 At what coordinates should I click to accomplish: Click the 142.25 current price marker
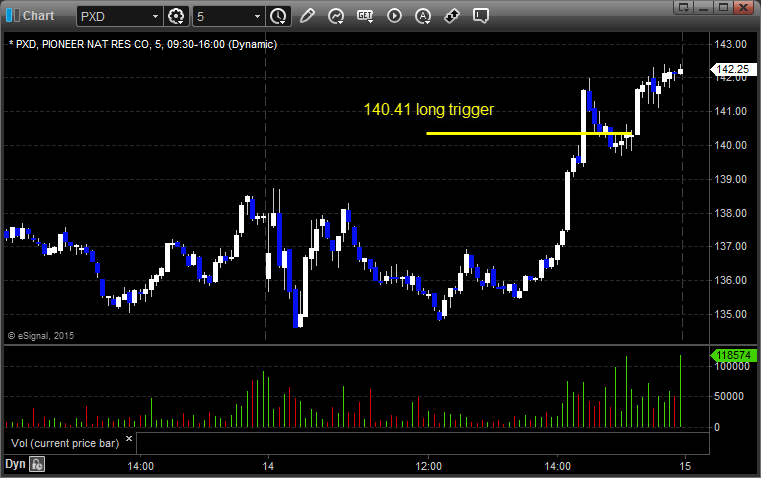[x=732, y=69]
